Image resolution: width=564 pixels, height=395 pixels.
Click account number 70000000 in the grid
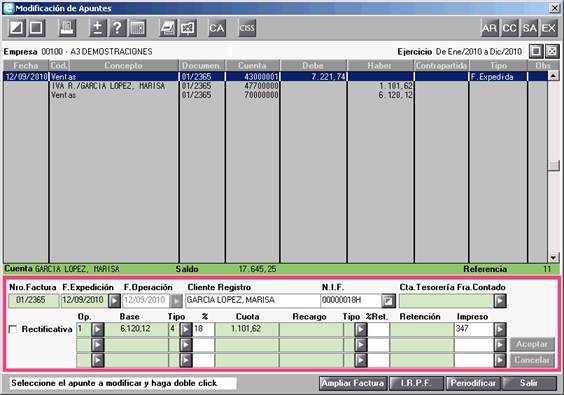(x=261, y=95)
